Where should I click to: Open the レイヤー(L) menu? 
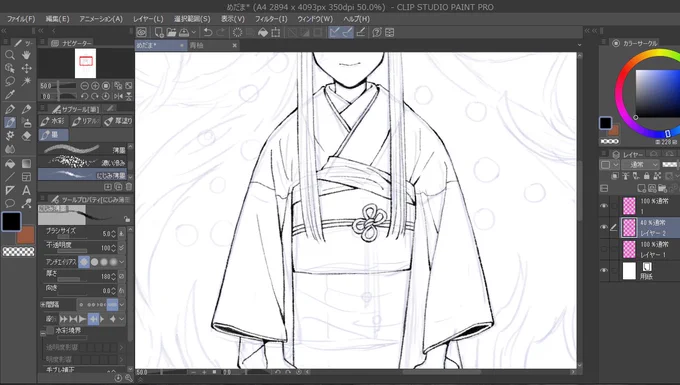(x=148, y=19)
